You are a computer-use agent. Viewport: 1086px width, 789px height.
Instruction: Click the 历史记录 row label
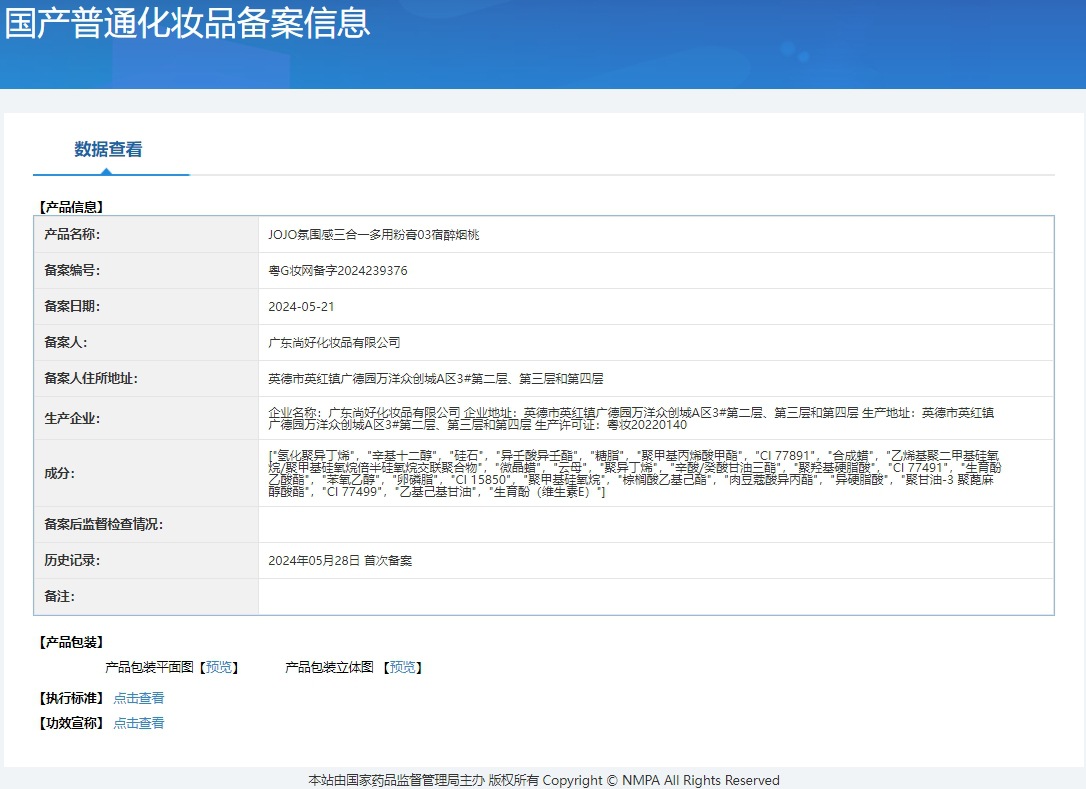[x=72, y=560]
